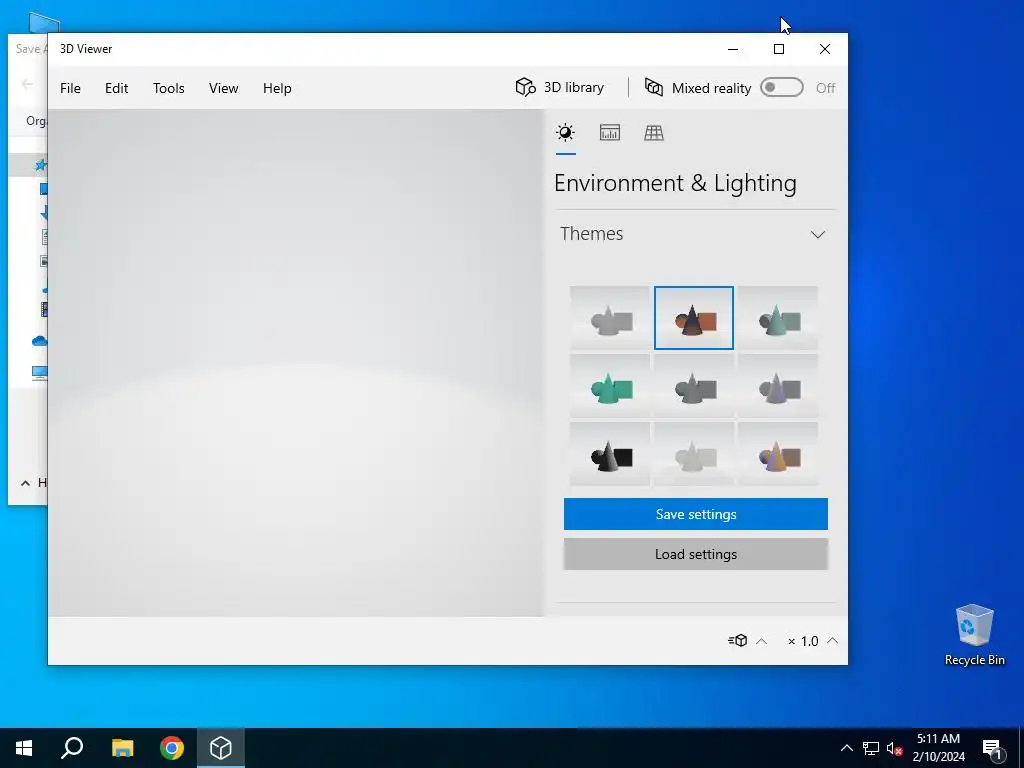The width and height of the screenshot is (1024, 768).
Task: Open the Tools menu
Action: (168, 88)
